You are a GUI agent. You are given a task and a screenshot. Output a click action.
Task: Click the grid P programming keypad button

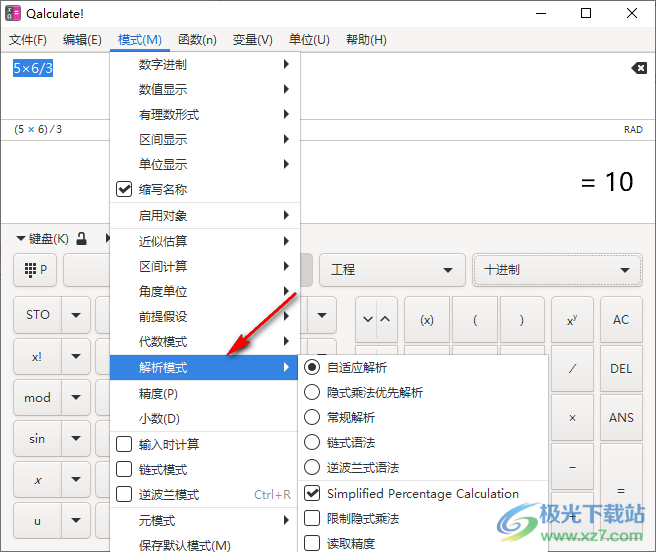[35, 270]
